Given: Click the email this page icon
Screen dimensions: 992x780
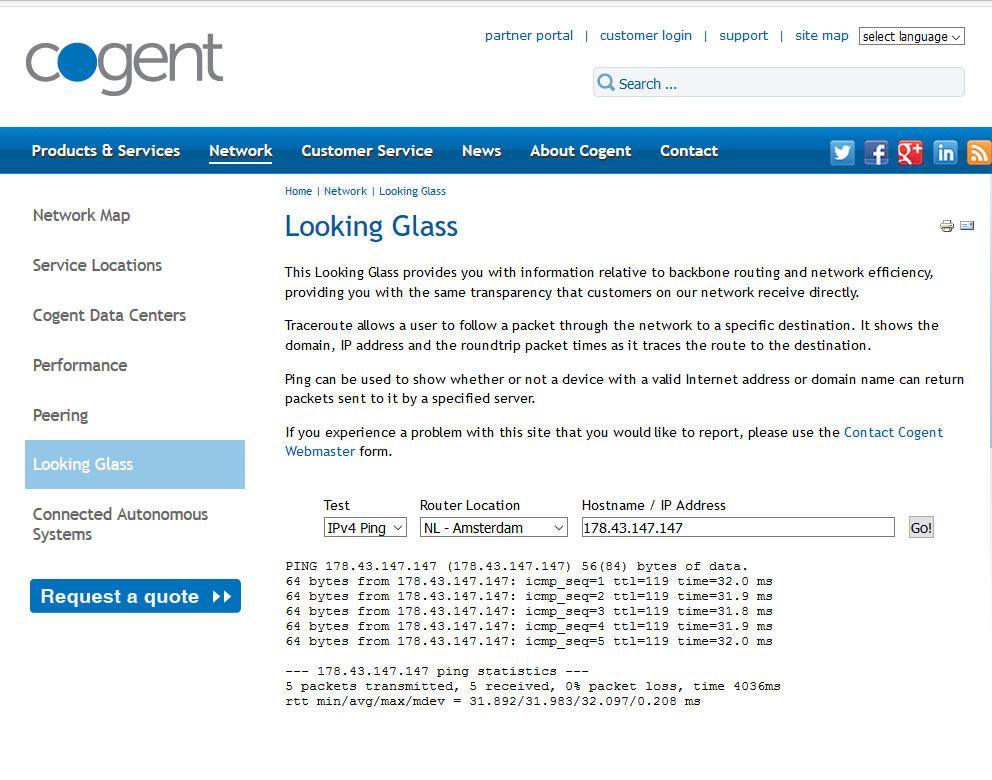Looking at the screenshot, I should click(967, 225).
